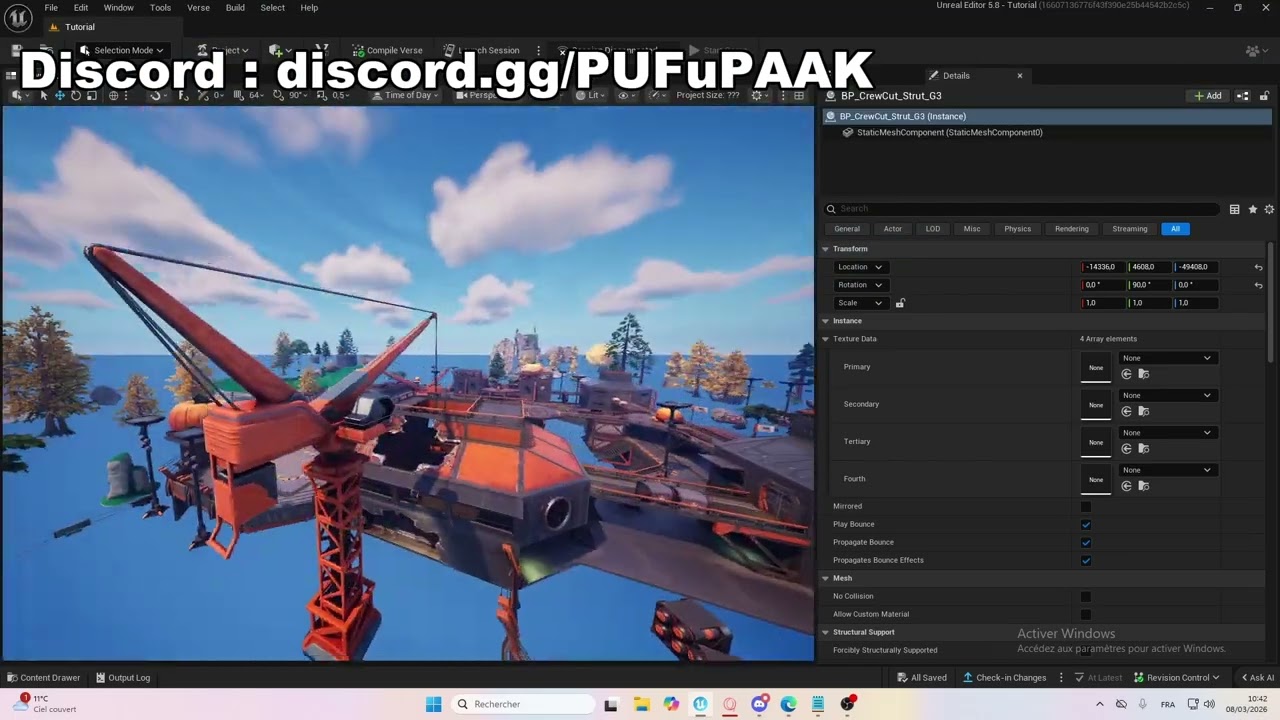Image resolution: width=1280 pixels, height=720 pixels.
Task: Select the rotate gizmo tool in viewport
Action: (76, 96)
